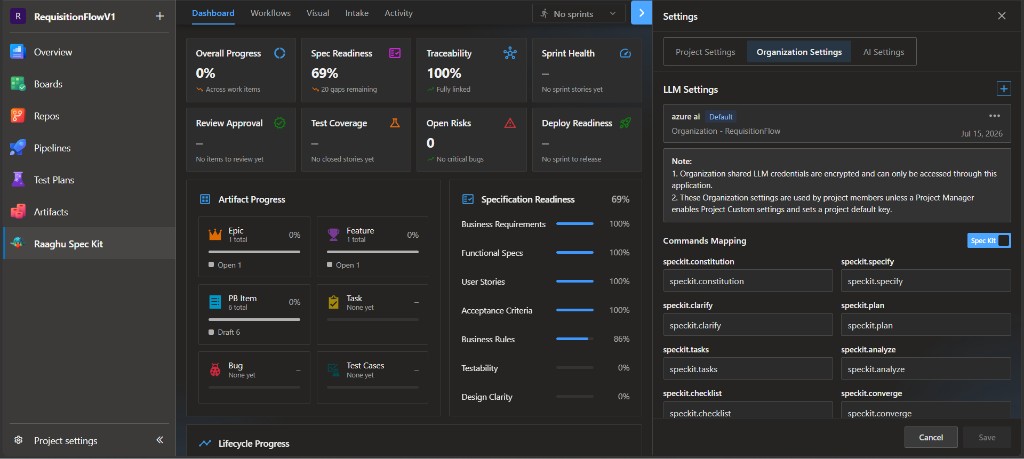Collapse settings panel with blue arrow button
This screenshot has width=1024, height=459.
pyautogui.click(x=641, y=13)
